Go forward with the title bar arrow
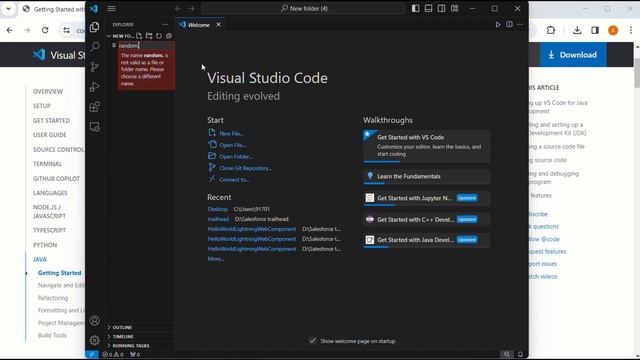This screenshot has width=640, height=360. click(x=191, y=8)
